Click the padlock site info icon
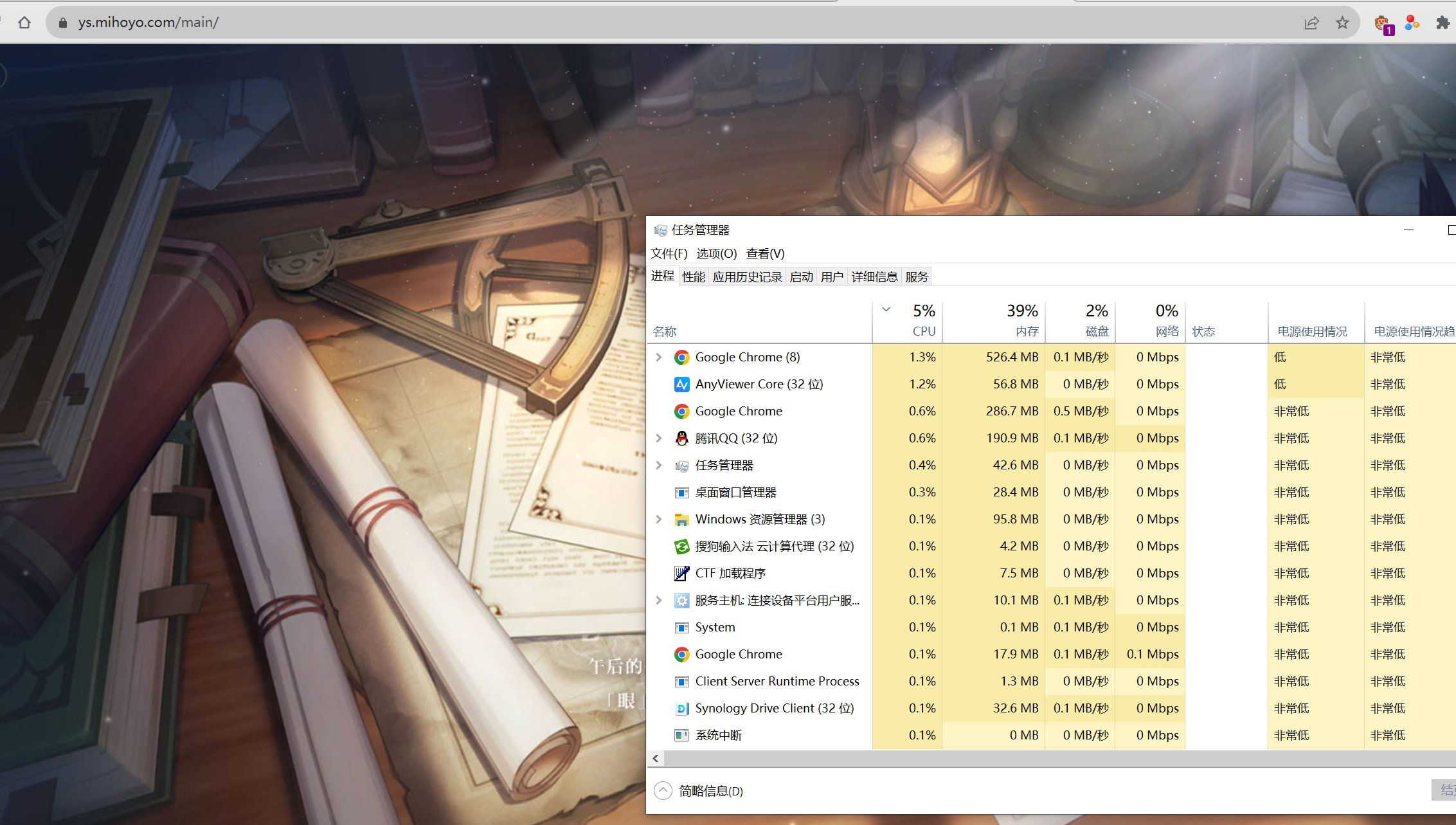The height and width of the screenshot is (825, 1456). coord(63,23)
